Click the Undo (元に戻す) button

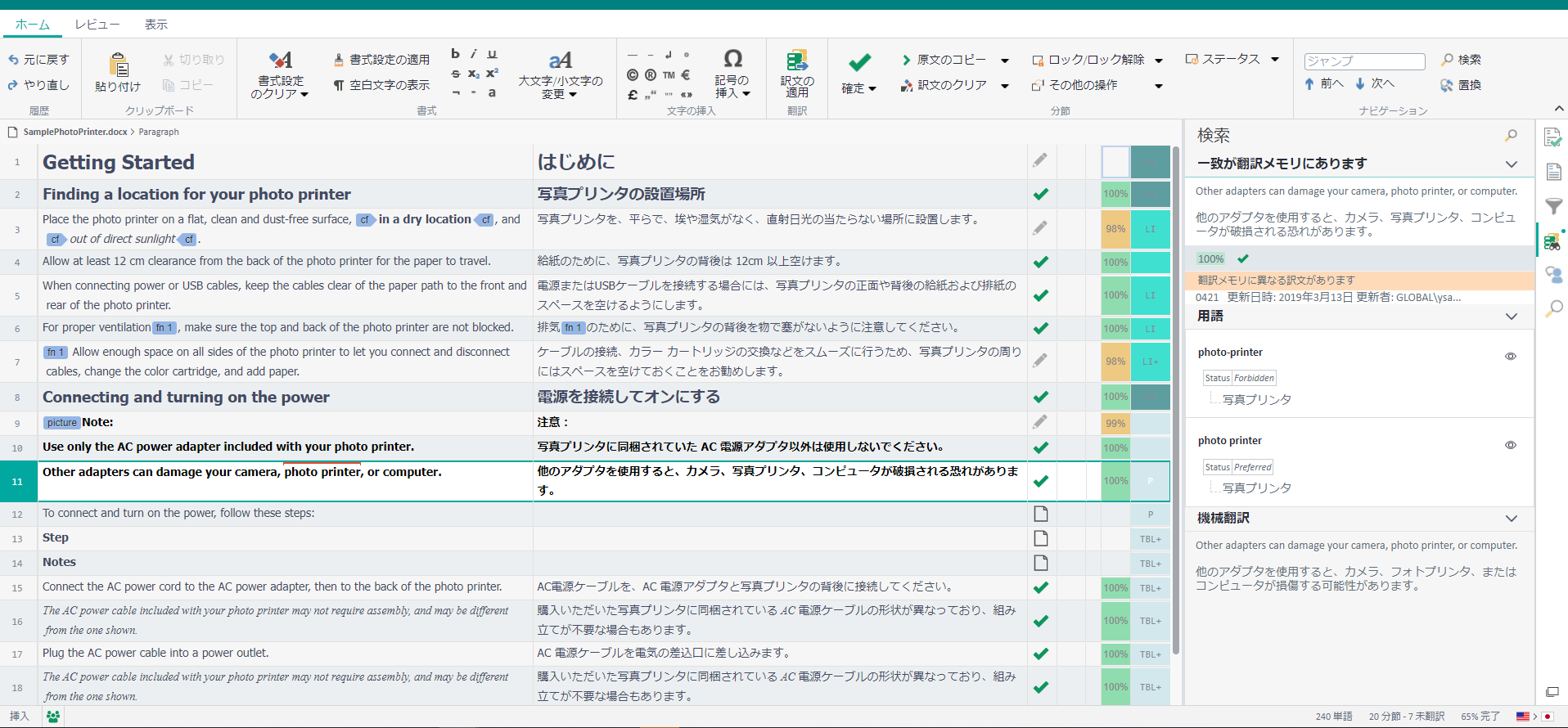[x=38, y=60]
